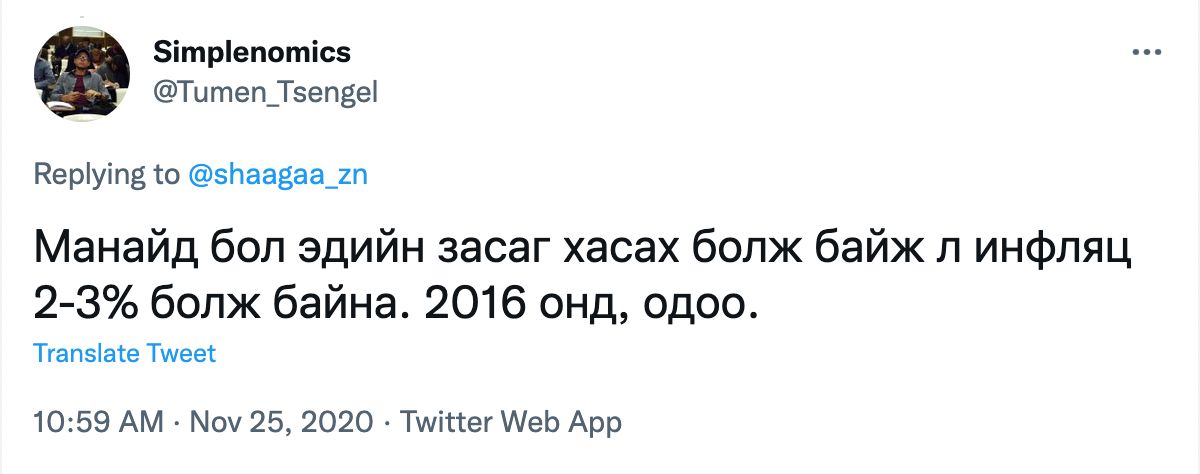
Task: Open the three-dot more options menu
Action: [1144, 52]
